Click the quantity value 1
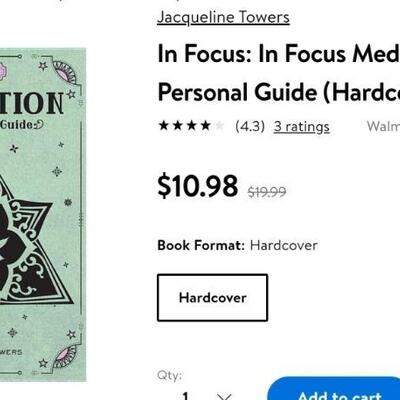This screenshot has width=400, height=400. pos(186,396)
